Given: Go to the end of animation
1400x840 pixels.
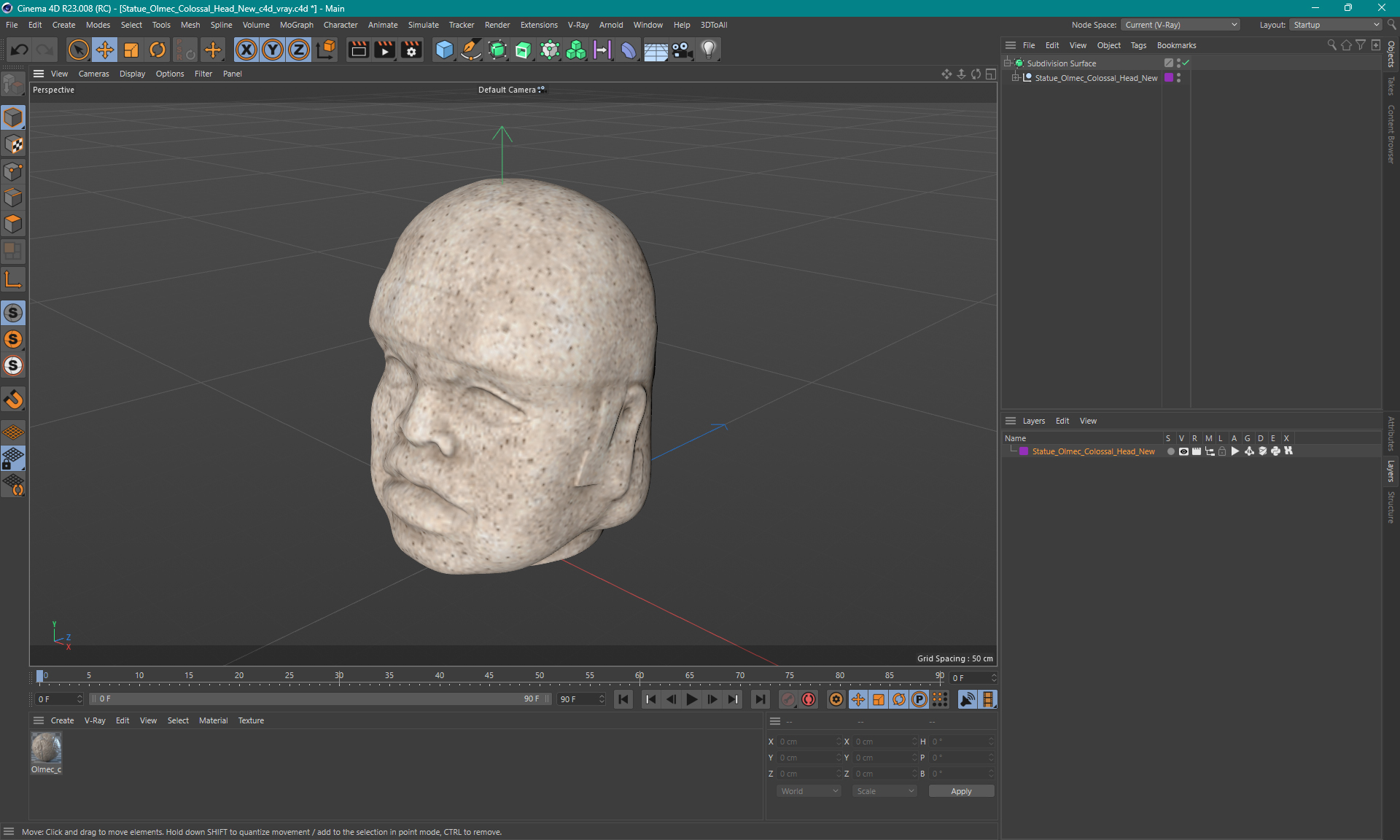Looking at the screenshot, I should [760, 699].
